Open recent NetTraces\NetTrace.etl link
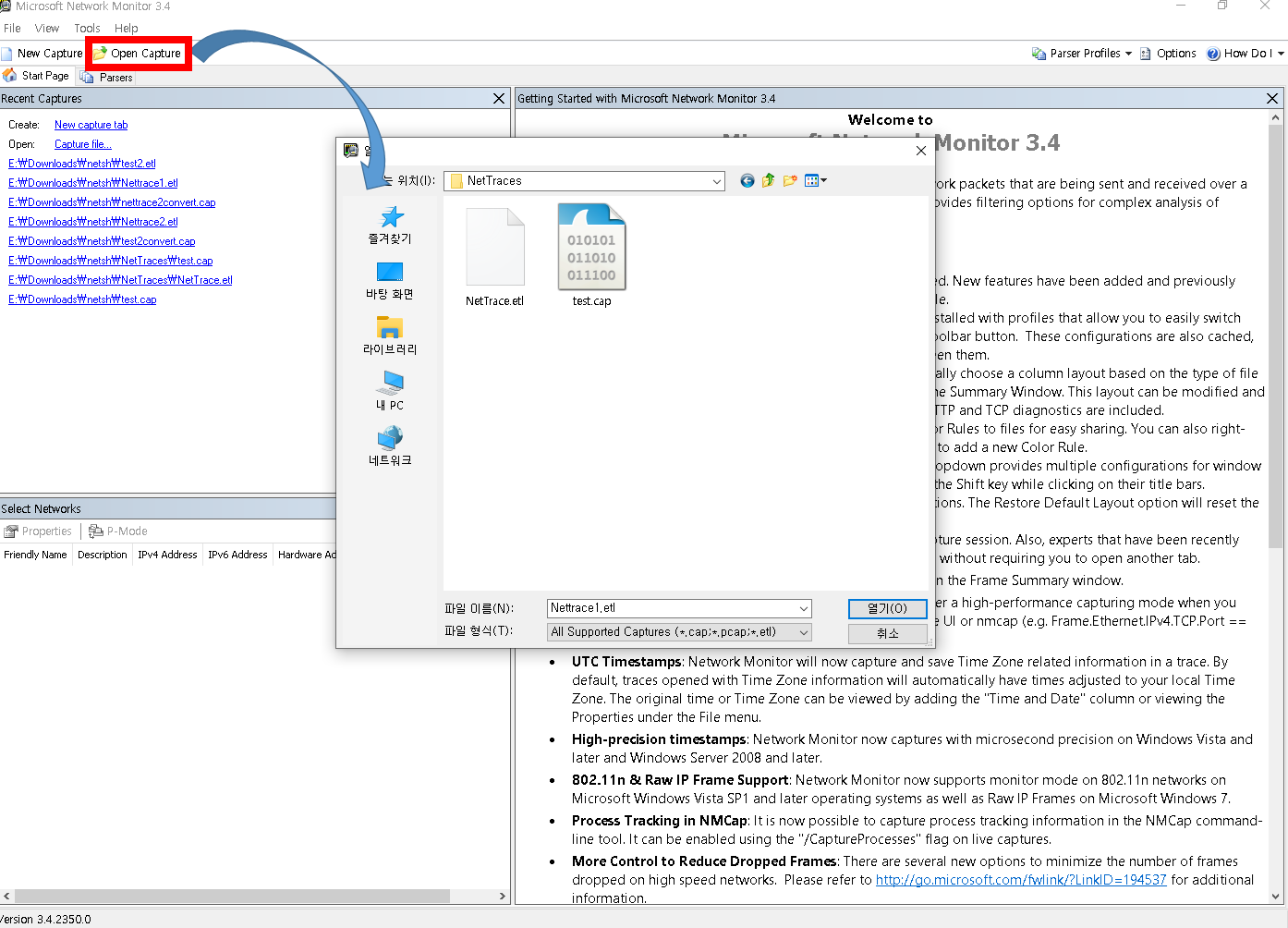 120,280
